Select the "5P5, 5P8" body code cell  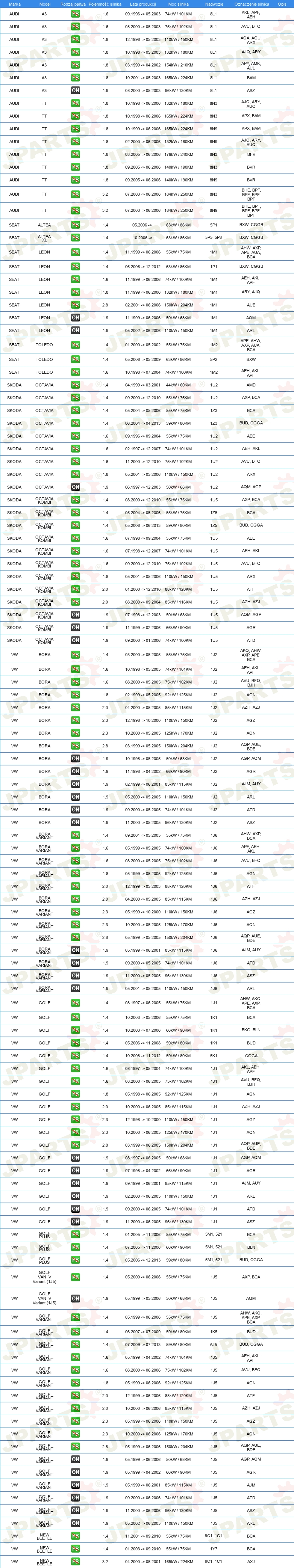coord(214,238)
